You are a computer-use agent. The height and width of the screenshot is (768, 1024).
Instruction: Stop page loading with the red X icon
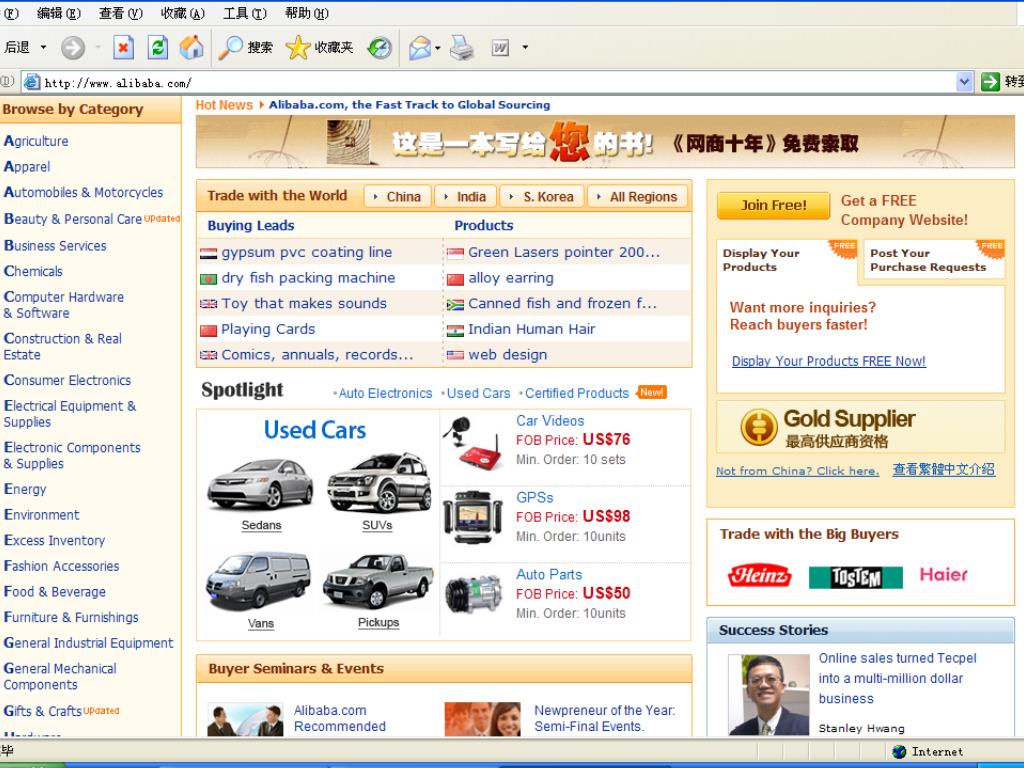click(x=123, y=47)
